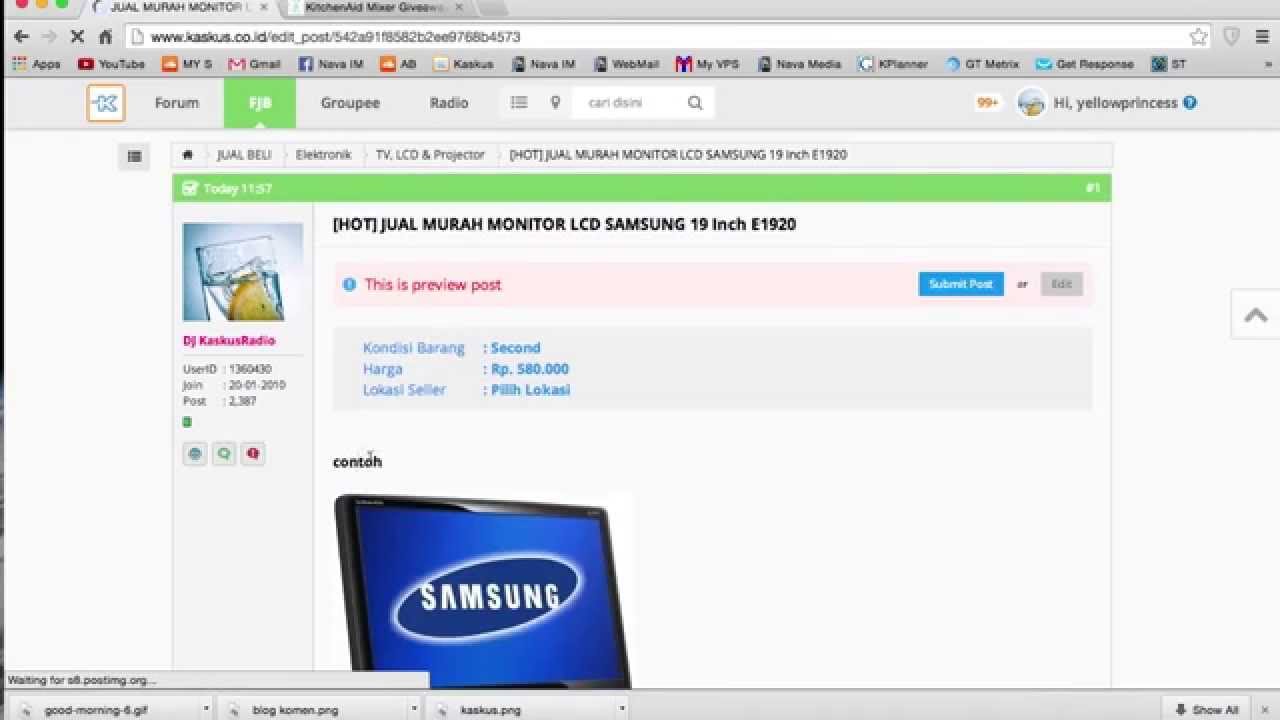Click the search magnifier icon

tap(695, 103)
